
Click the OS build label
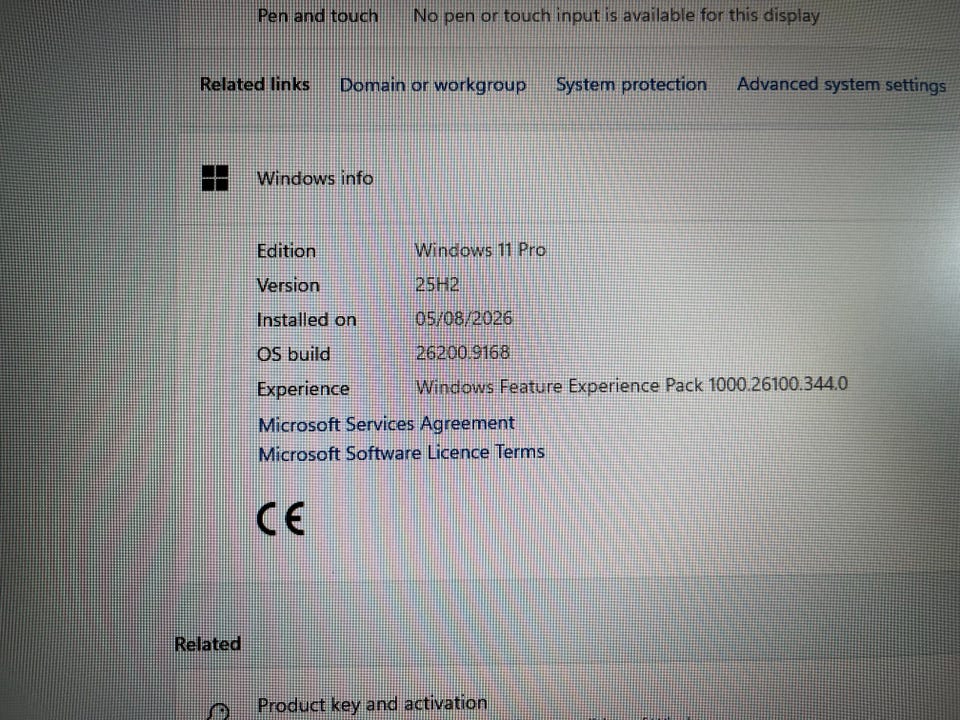click(293, 354)
